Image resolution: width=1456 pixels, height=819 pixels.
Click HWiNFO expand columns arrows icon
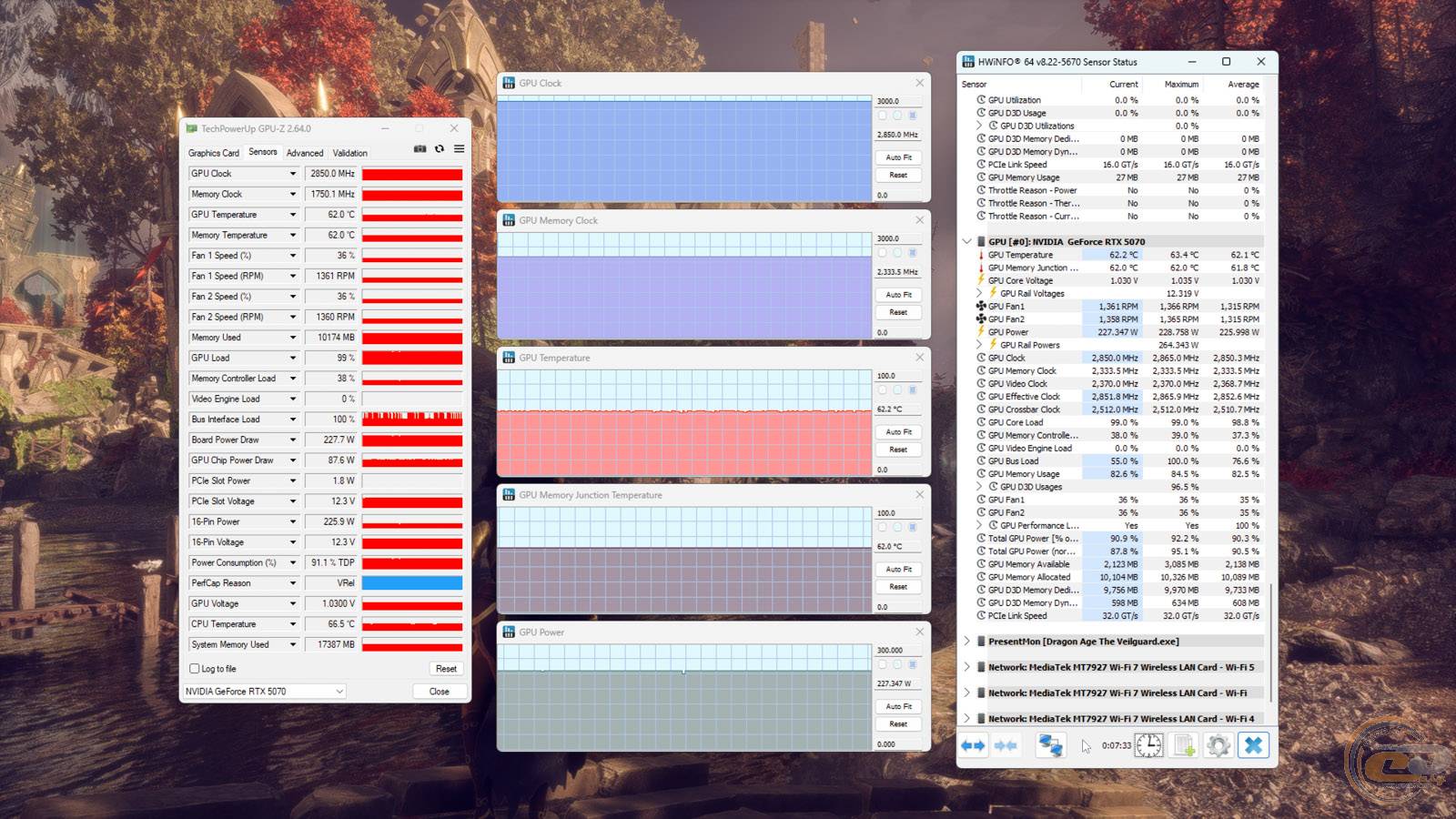coord(973,745)
